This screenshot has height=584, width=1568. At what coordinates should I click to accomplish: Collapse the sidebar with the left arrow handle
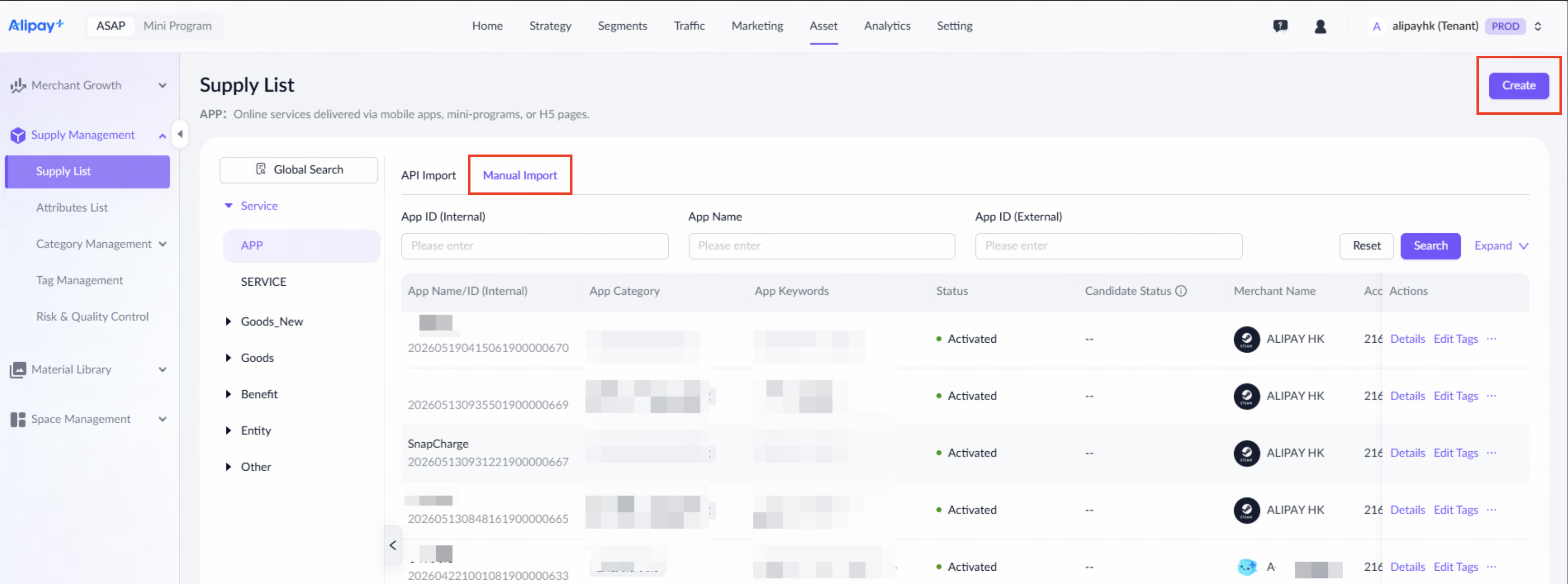tap(180, 134)
